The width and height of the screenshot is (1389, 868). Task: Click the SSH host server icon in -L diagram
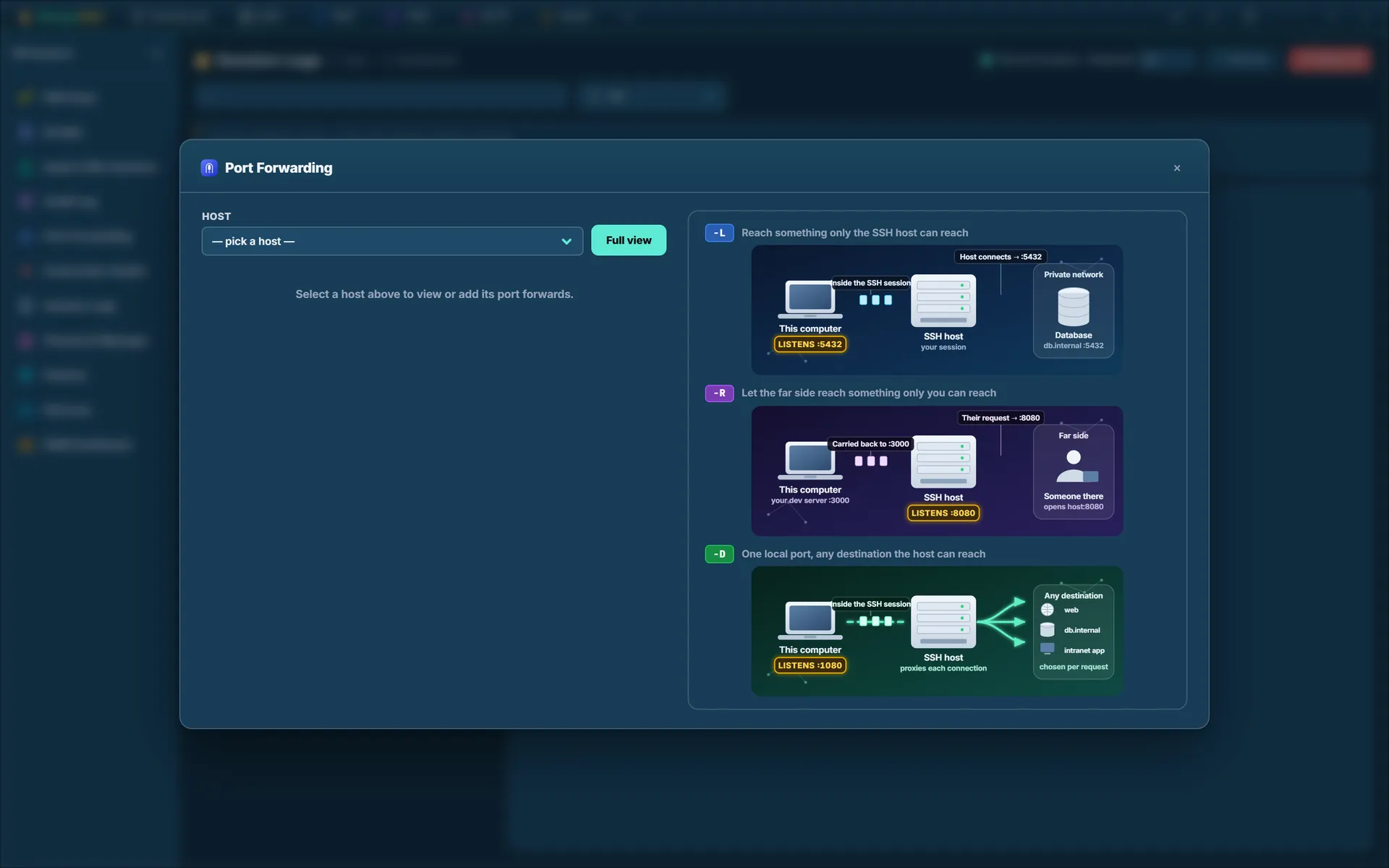point(943,300)
